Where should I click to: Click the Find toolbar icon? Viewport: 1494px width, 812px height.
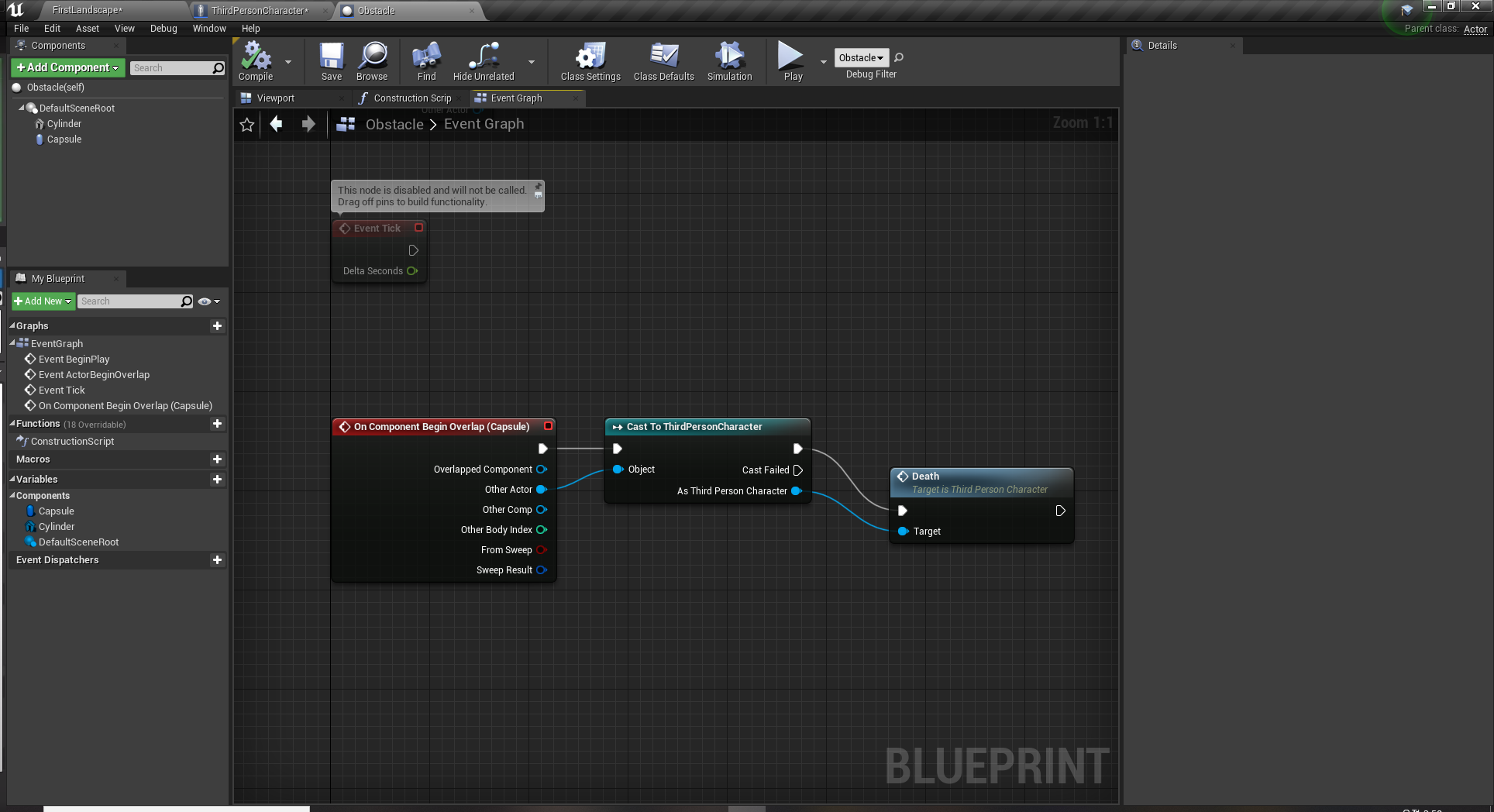[427, 60]
